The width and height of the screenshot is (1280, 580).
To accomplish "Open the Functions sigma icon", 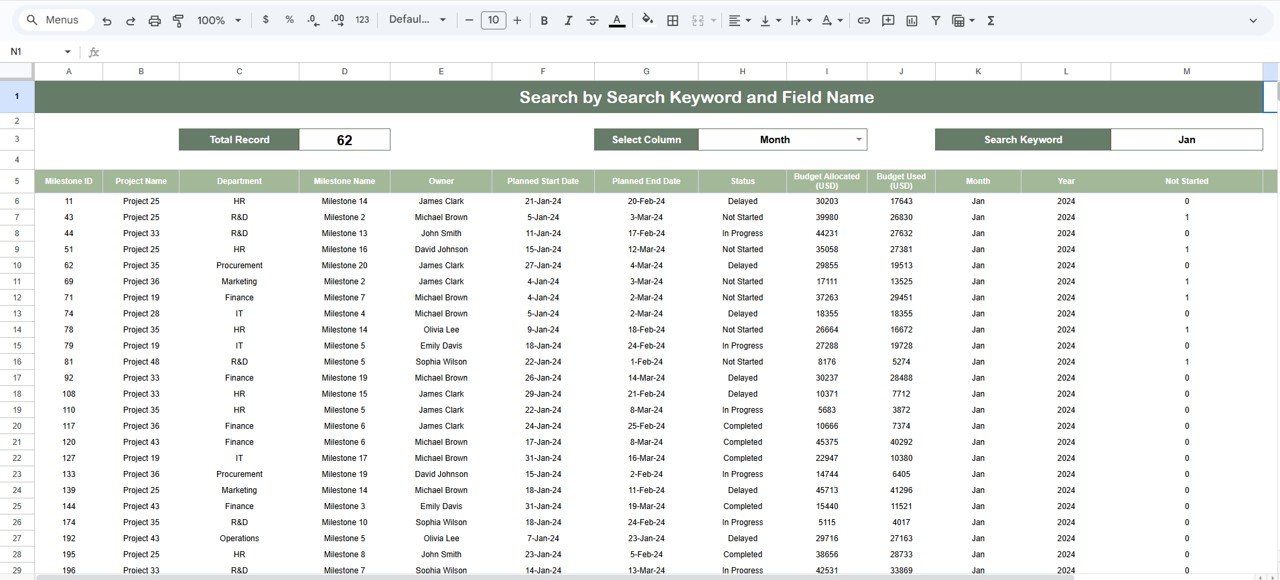I will [989, 19].
